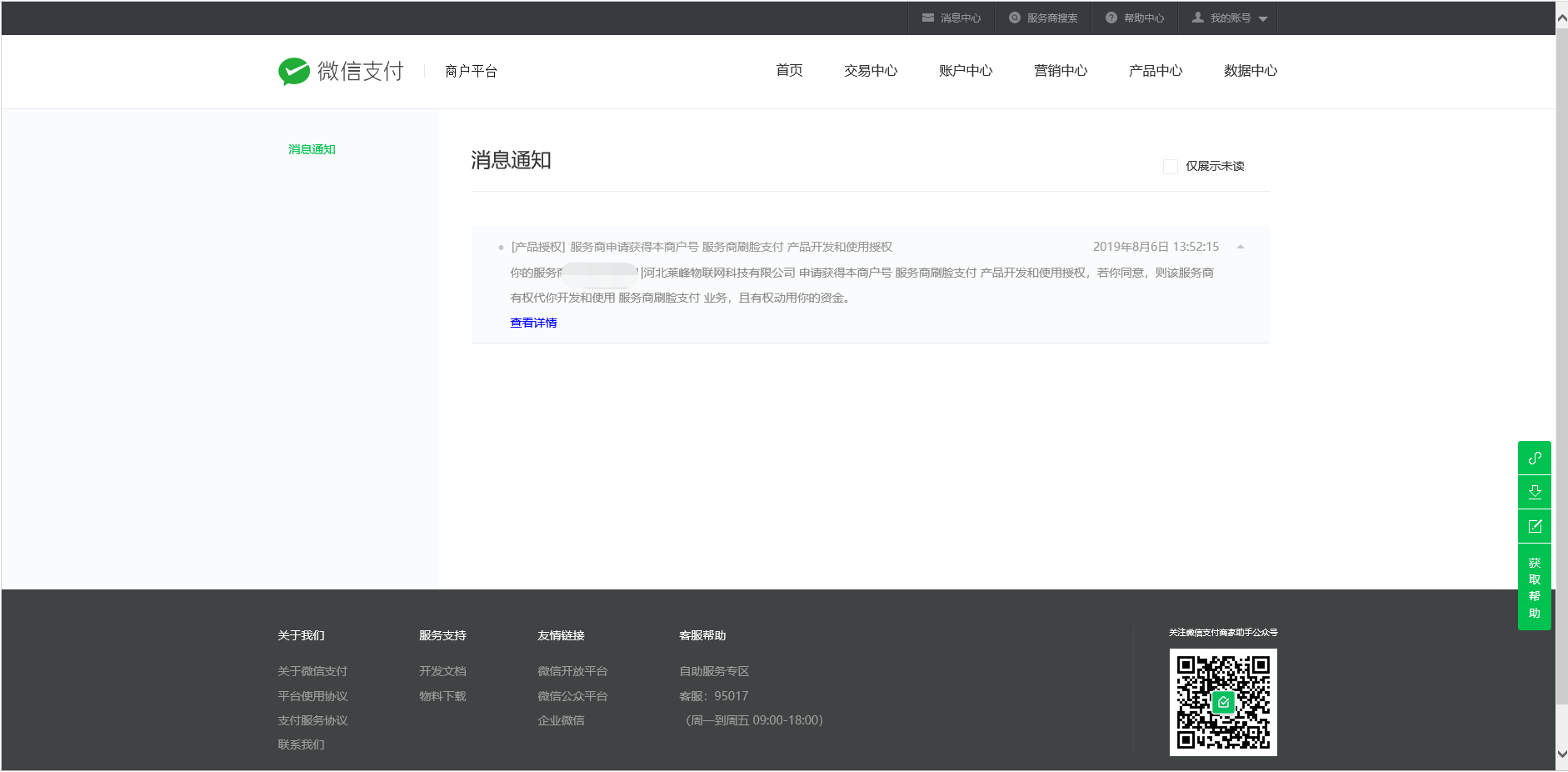Open 关于微信支付 footer link
1568x772 pixels.
[x=312, y=671]
